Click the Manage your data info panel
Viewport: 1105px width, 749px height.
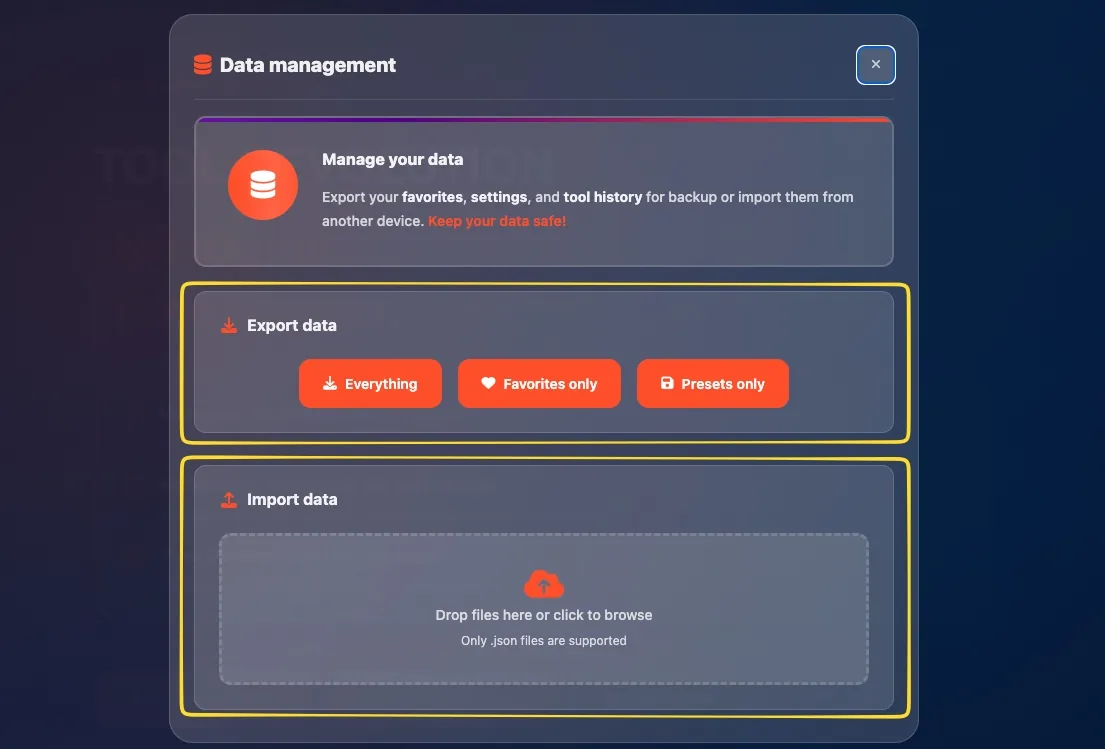point(544,190)
